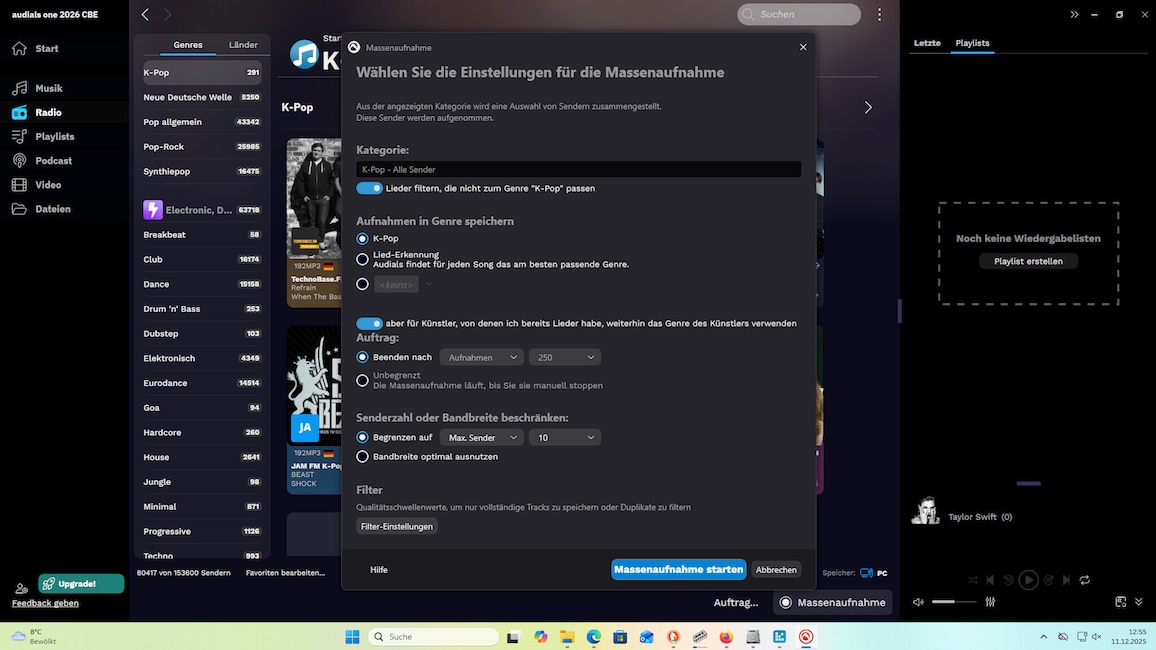Open the Musik section icon
This screenshot has width=1156, height=650.
point(20,88)
